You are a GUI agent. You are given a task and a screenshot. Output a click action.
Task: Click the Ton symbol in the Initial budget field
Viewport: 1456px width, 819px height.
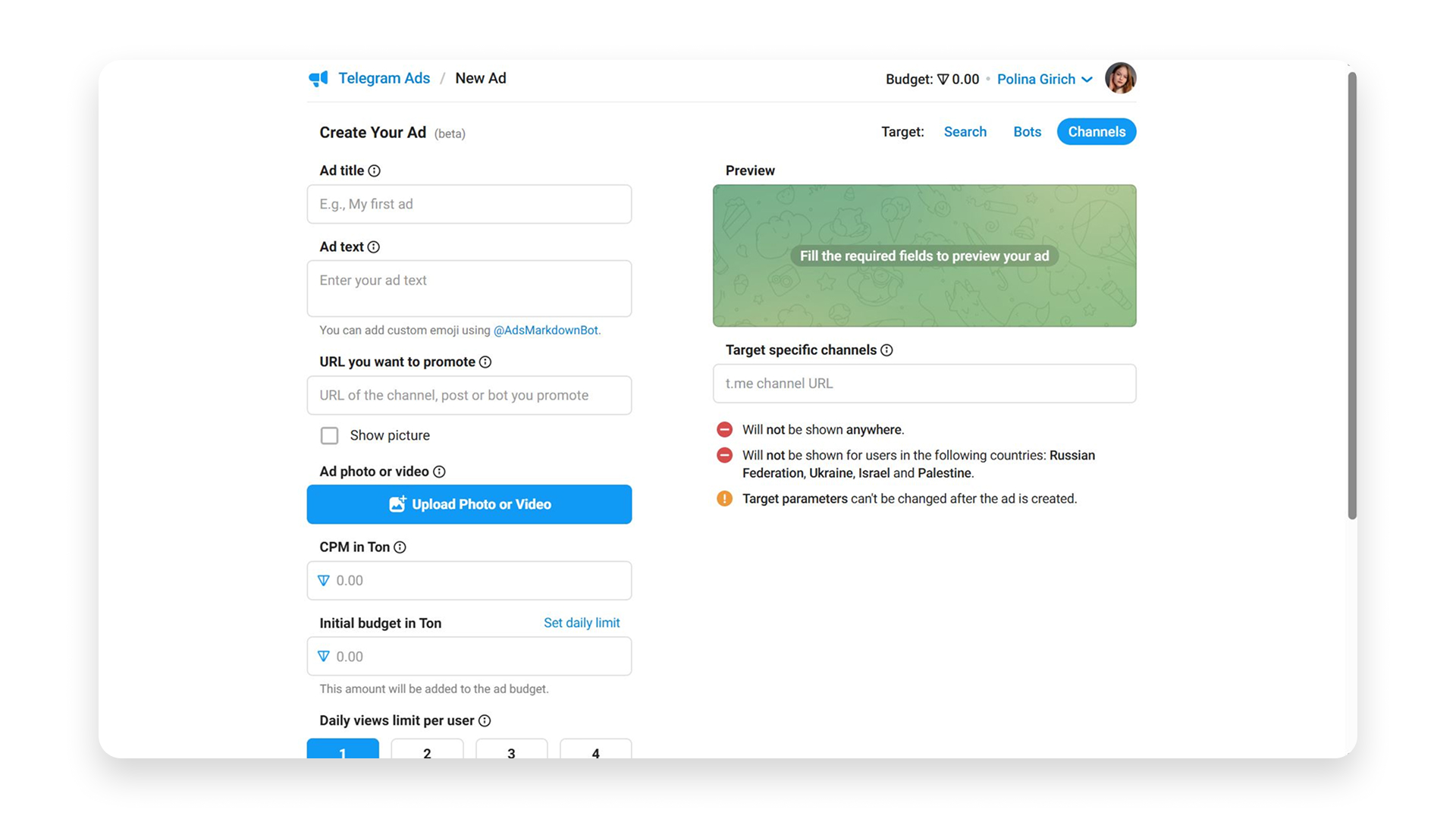(x=324, y=657)
